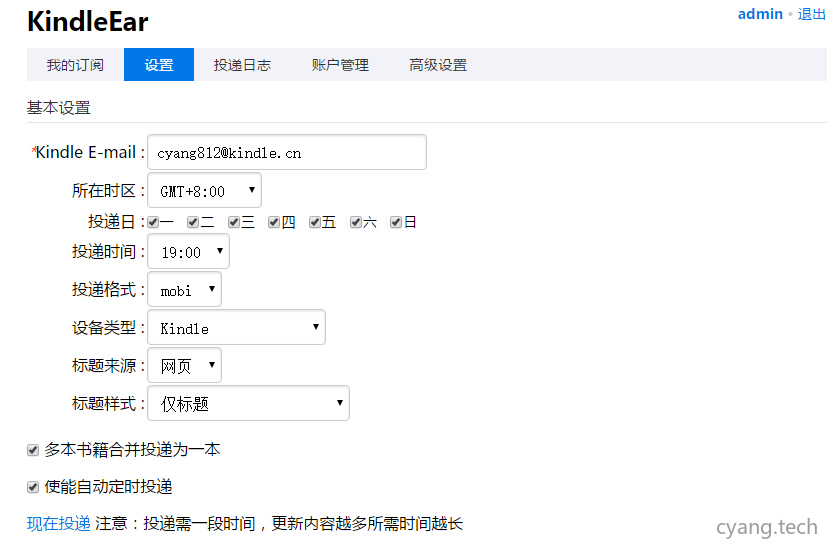Toggle the 二 (Tuesday) delivery day checkbox
Viewport: 839px width, 559px height.
click(193, 222)
